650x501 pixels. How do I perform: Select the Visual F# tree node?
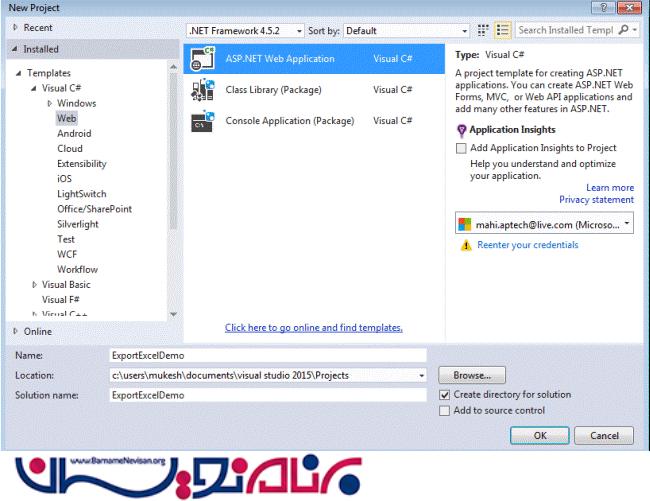[x=61, y=300]
